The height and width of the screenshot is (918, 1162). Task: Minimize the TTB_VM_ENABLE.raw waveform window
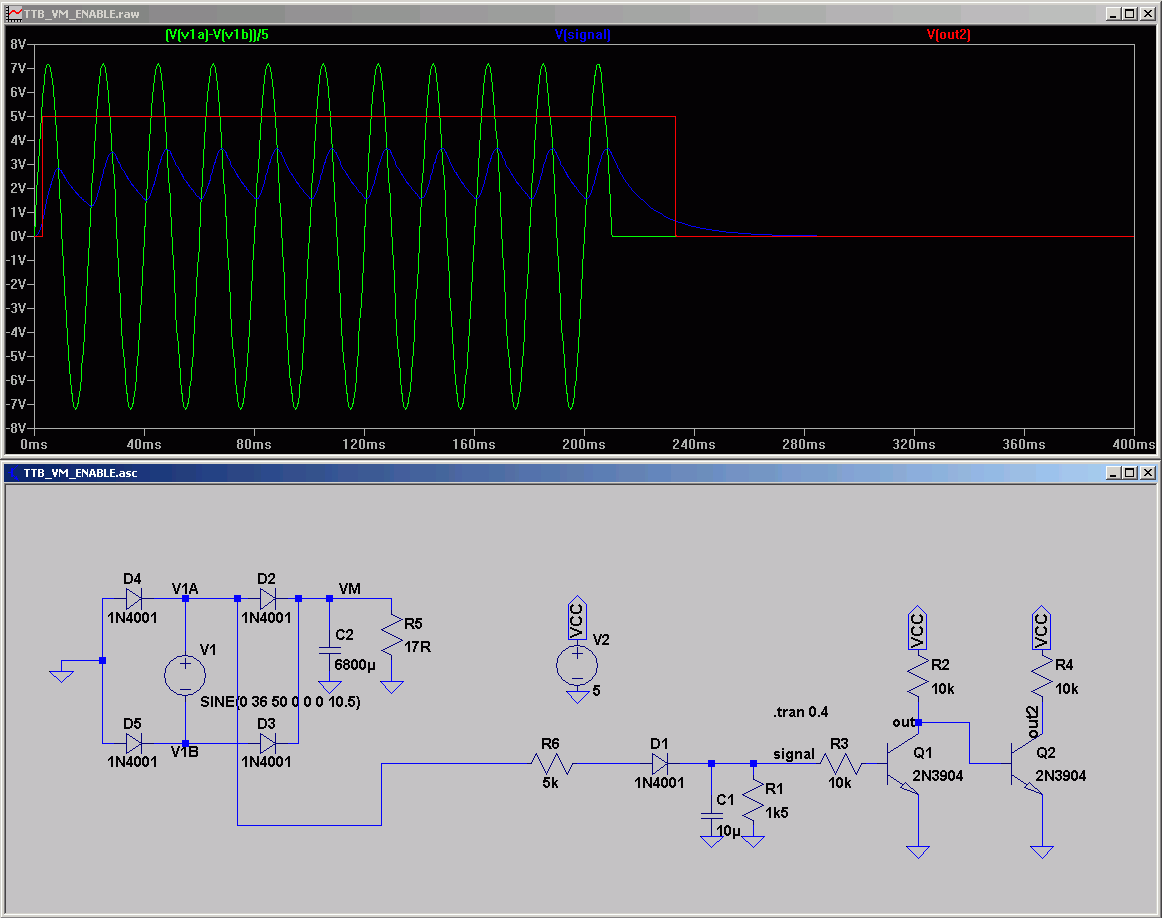[1113, 14]
